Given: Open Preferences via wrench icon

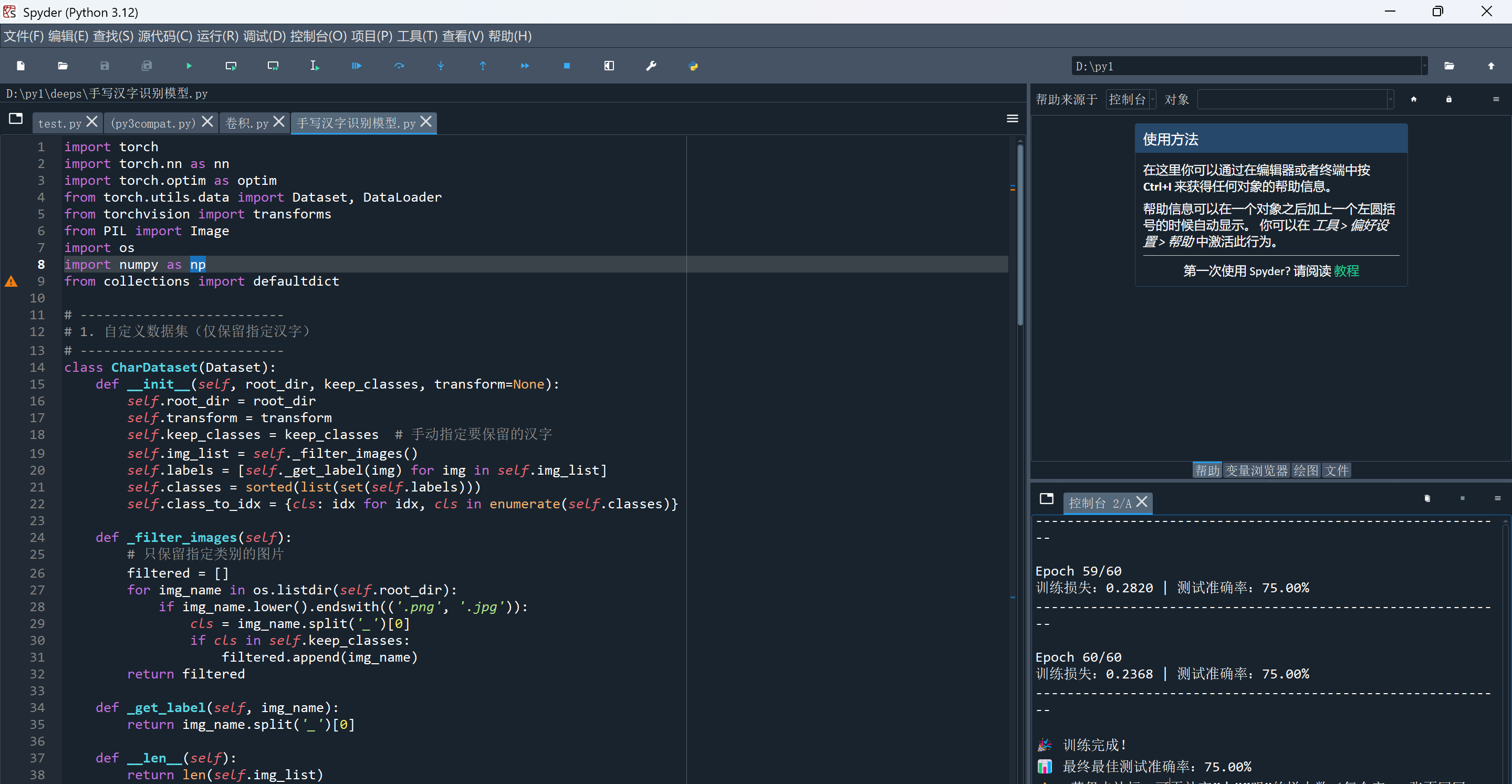Looking at the screenshot, I should [x=651, y=66].
